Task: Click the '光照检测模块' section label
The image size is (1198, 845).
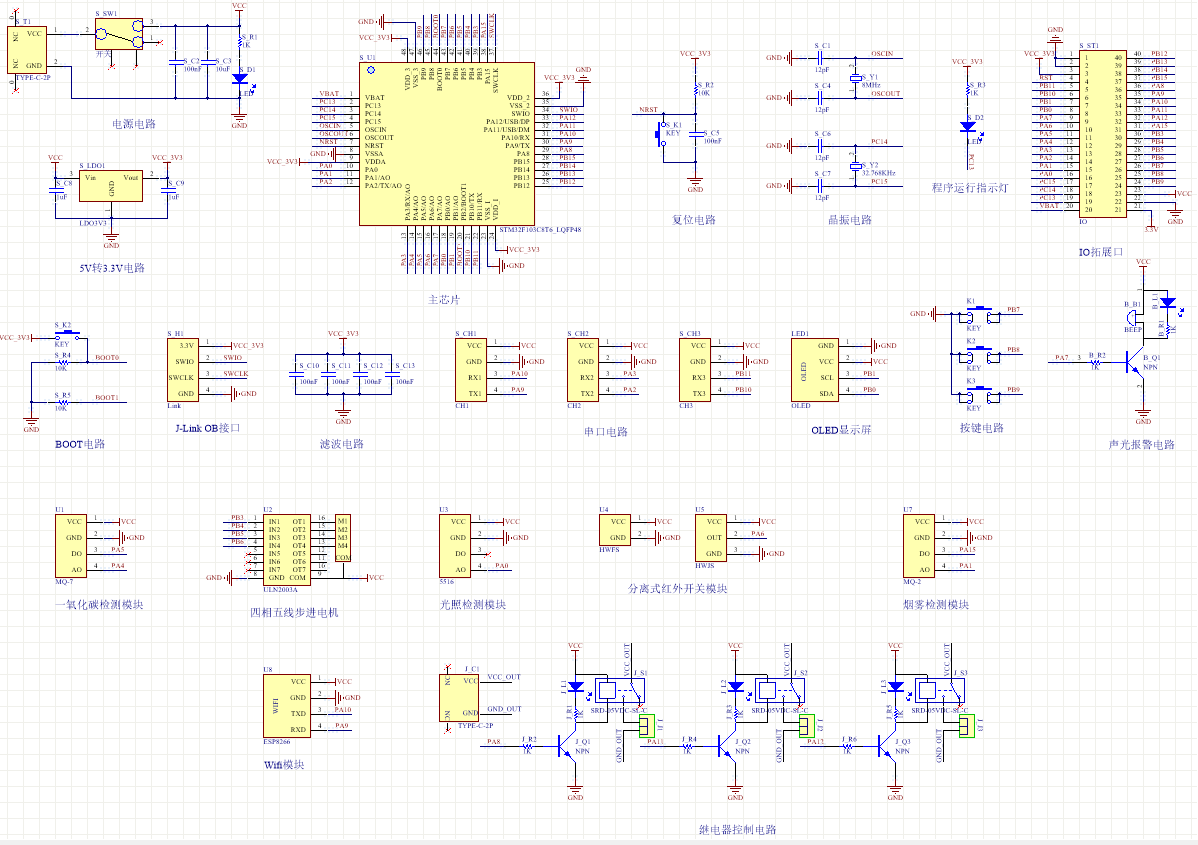Action: tap(473, 604)
